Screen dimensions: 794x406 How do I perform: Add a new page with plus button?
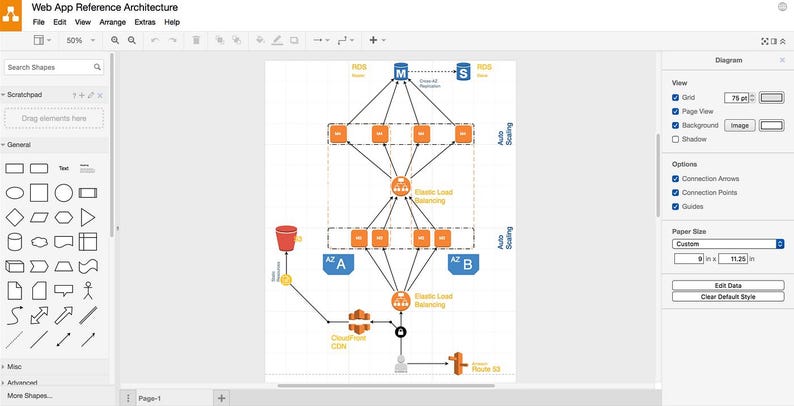click(x=221, y=398)
